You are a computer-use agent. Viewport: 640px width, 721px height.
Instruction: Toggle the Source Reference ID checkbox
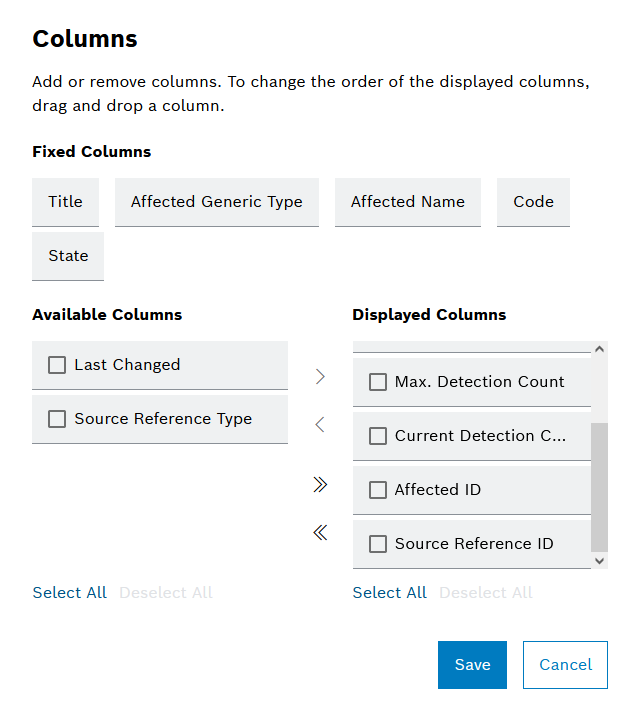point(378,544)
